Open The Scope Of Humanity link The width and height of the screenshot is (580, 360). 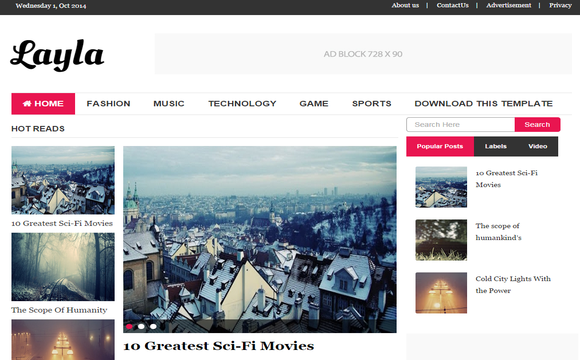59,310
